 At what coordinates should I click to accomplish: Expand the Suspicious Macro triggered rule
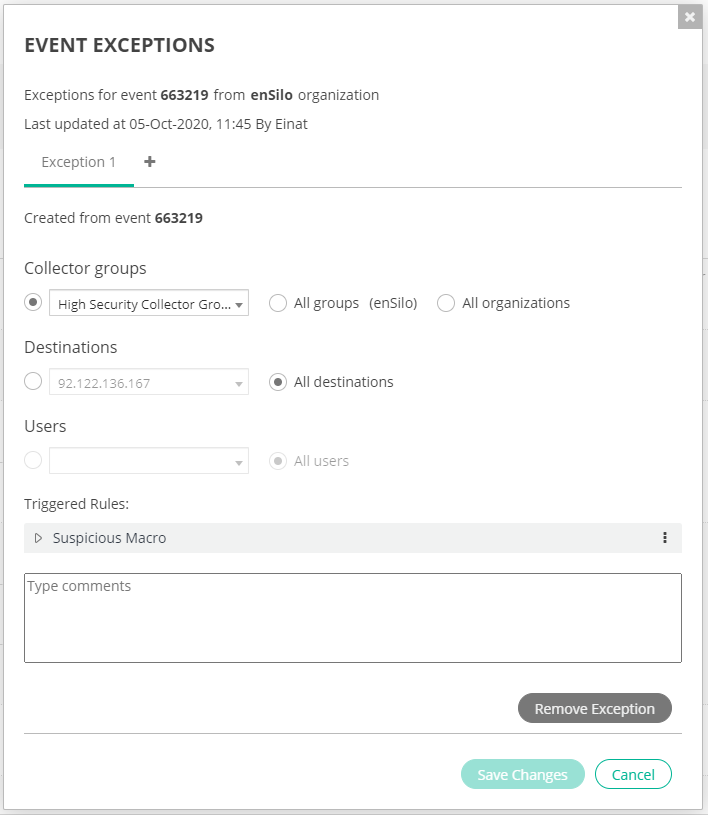pos(39,538)
